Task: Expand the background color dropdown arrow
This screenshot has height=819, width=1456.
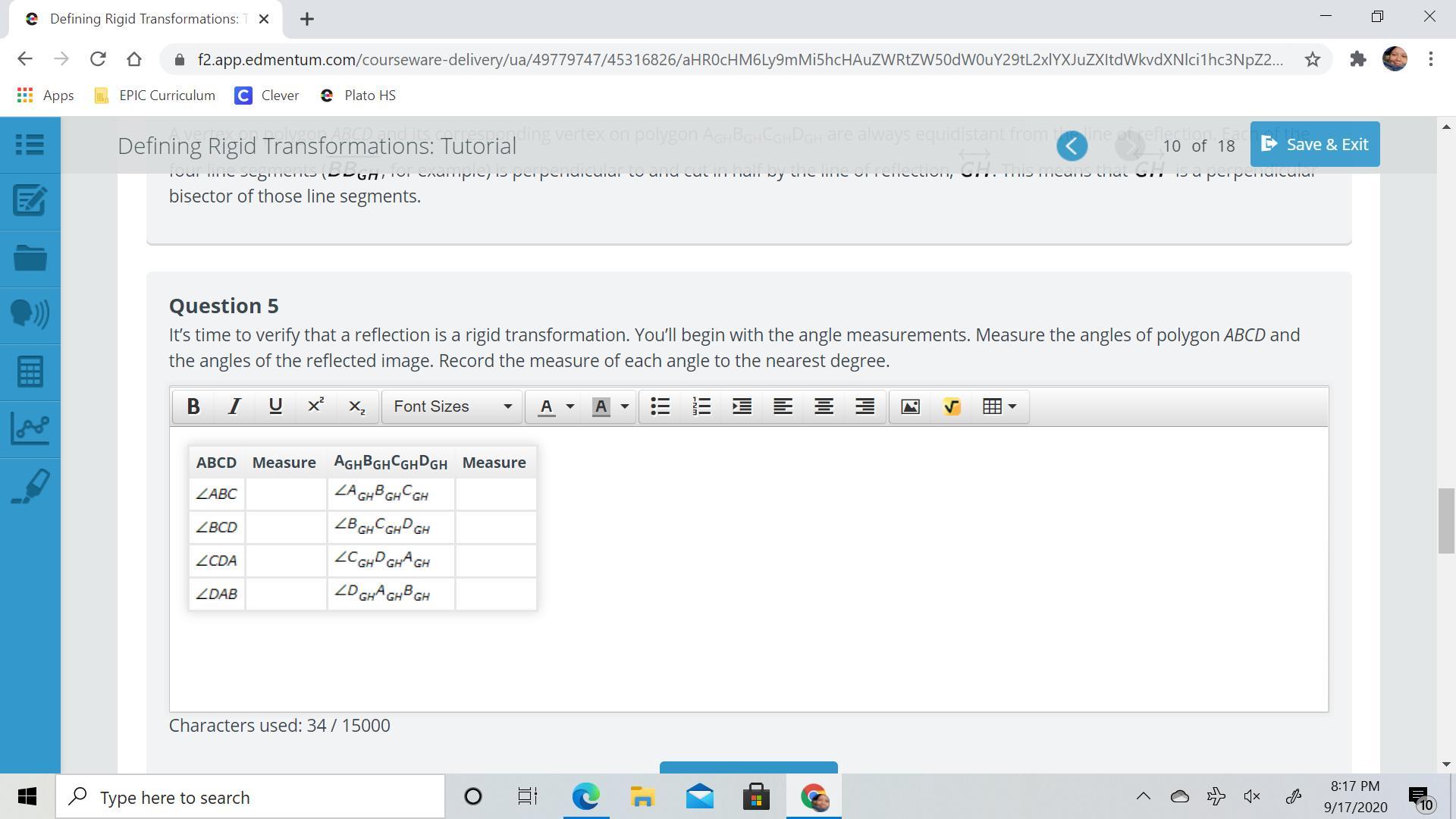Action: point(625,406)
